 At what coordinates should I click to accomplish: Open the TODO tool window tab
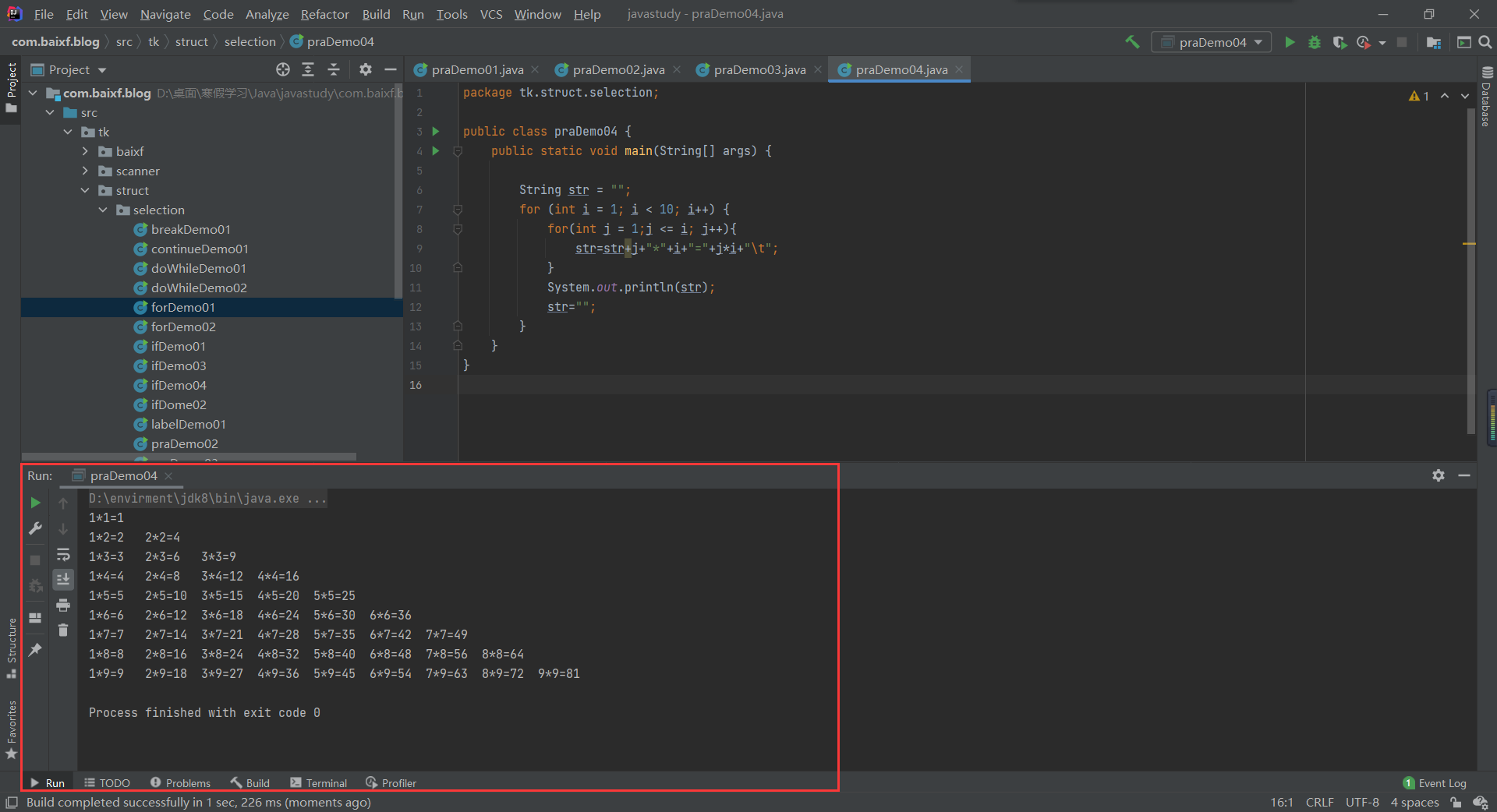pos(107,782)
